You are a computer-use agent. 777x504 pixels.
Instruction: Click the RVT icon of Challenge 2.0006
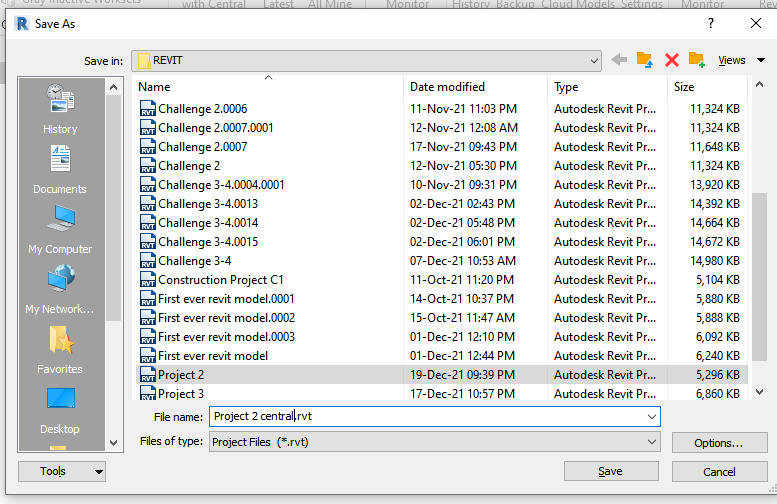pyautogui.click(x=148, y=109)
